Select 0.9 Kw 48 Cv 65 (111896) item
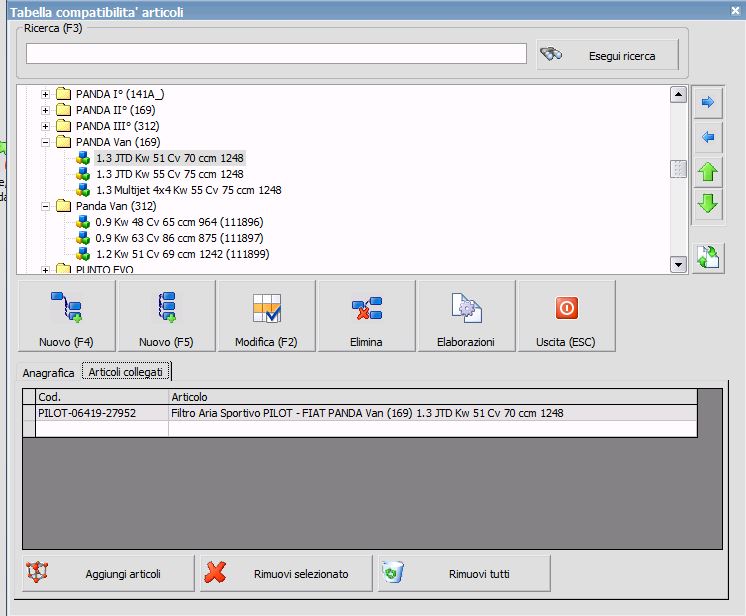The width and height of the screenshot is (746, 616). click(179, 222)
